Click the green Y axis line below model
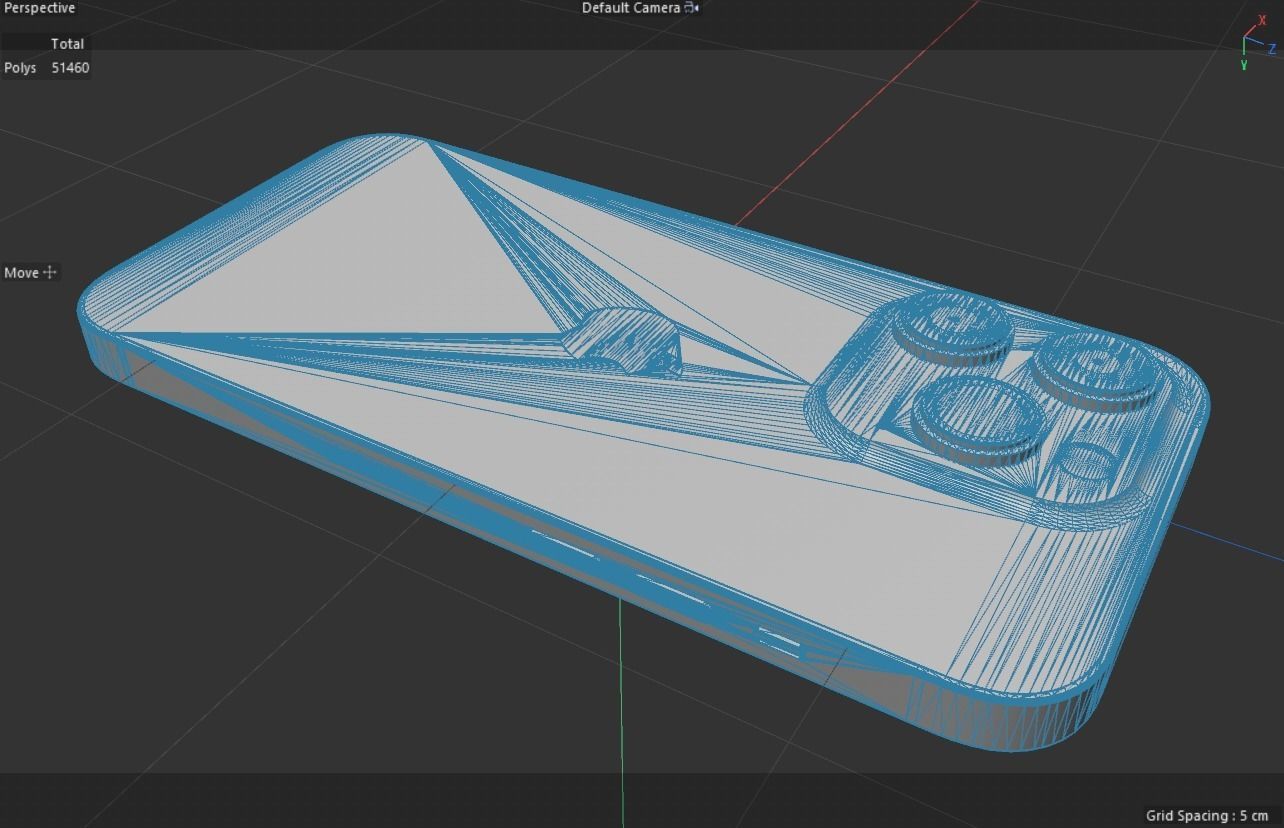Screen dimensions: 1284x828 coord(621,700)
